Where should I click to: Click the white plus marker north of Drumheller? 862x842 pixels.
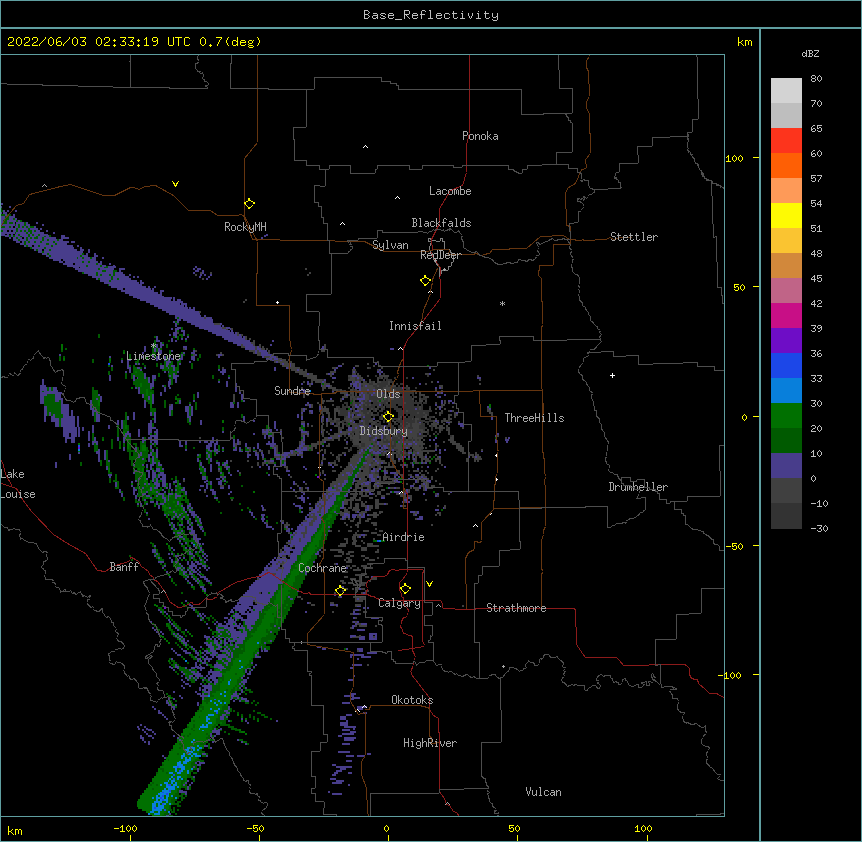click(x=612, y=375)
